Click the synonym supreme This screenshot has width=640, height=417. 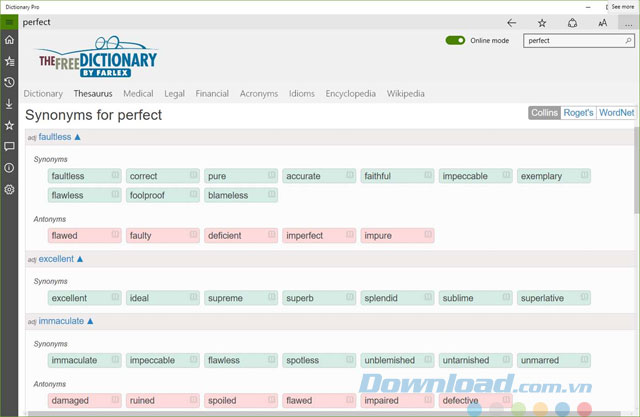click(x=241, y=298)
